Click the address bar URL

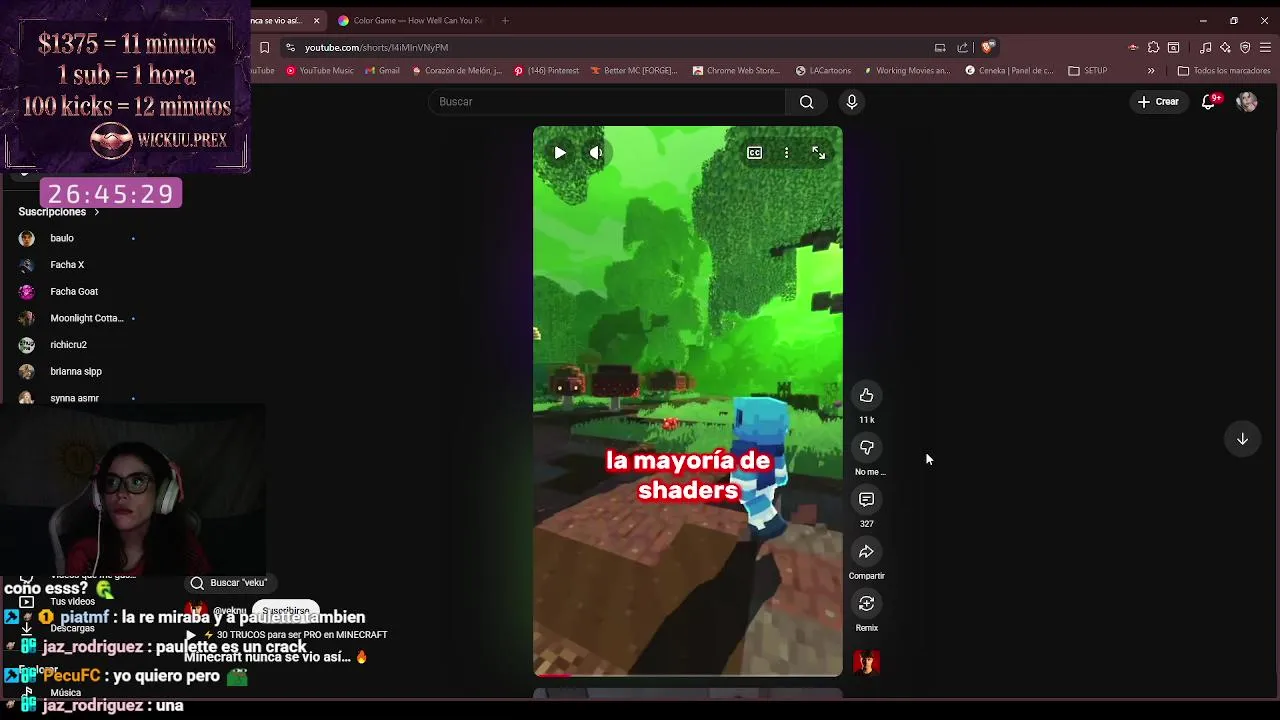point(376,47)
